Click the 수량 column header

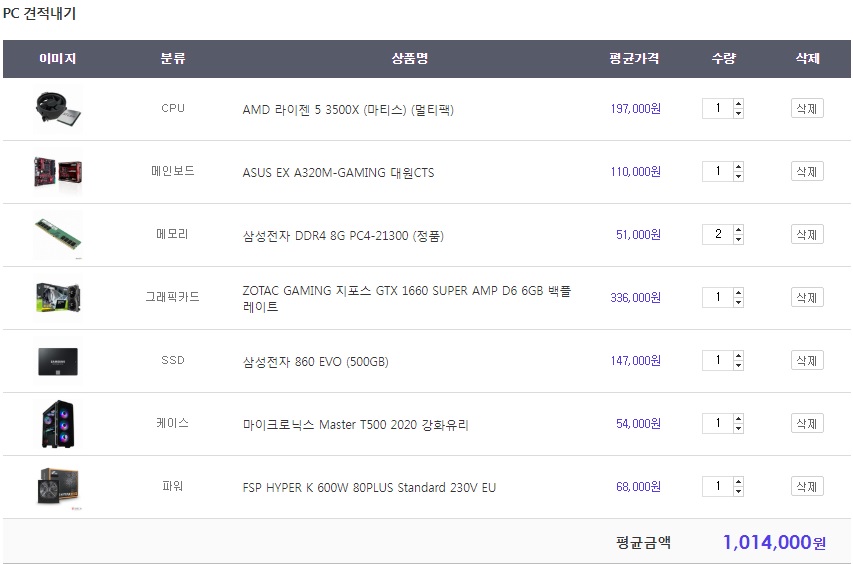pos(724,58)
